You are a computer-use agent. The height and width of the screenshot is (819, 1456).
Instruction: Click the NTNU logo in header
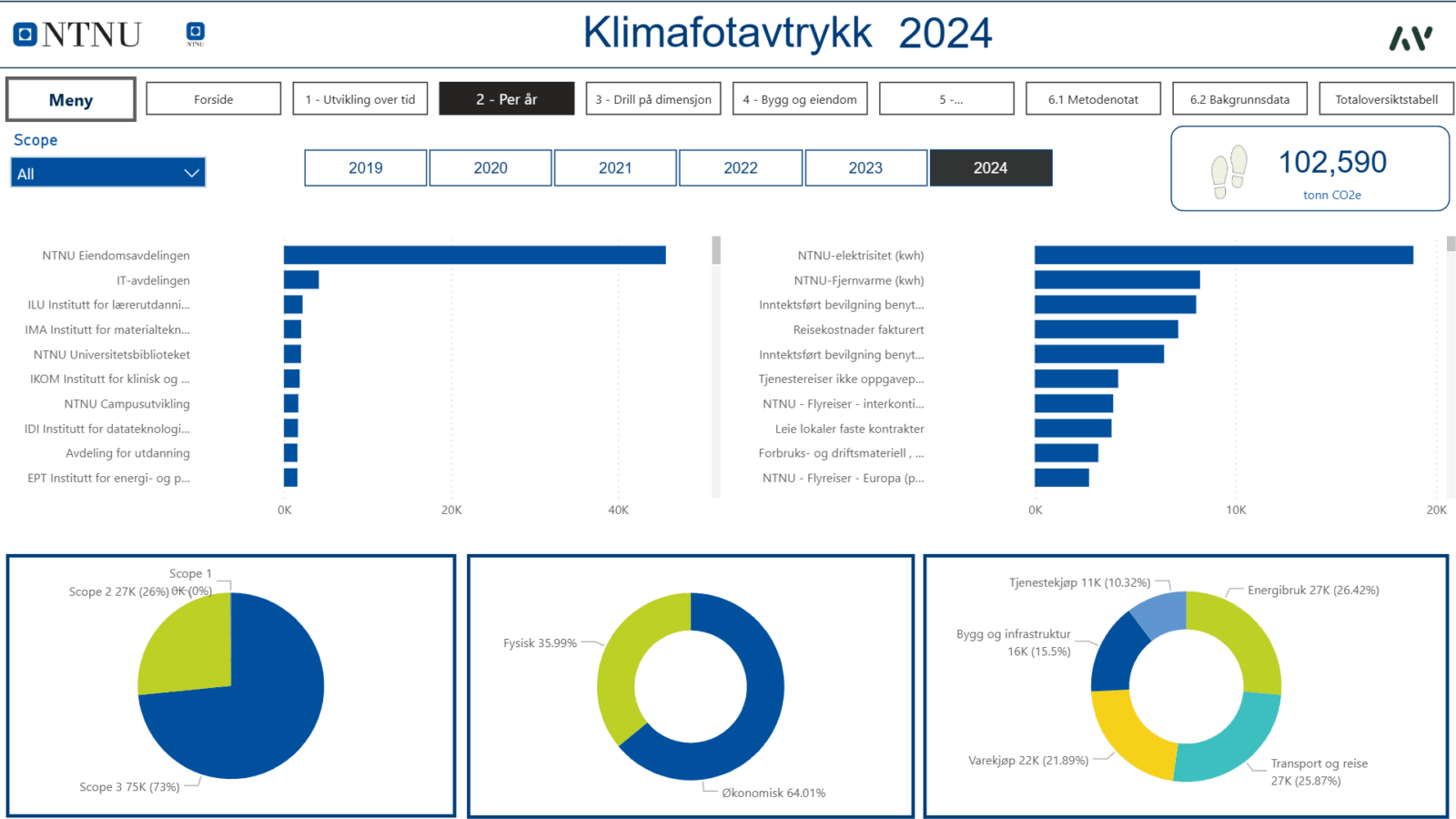[x=77, y=35]
